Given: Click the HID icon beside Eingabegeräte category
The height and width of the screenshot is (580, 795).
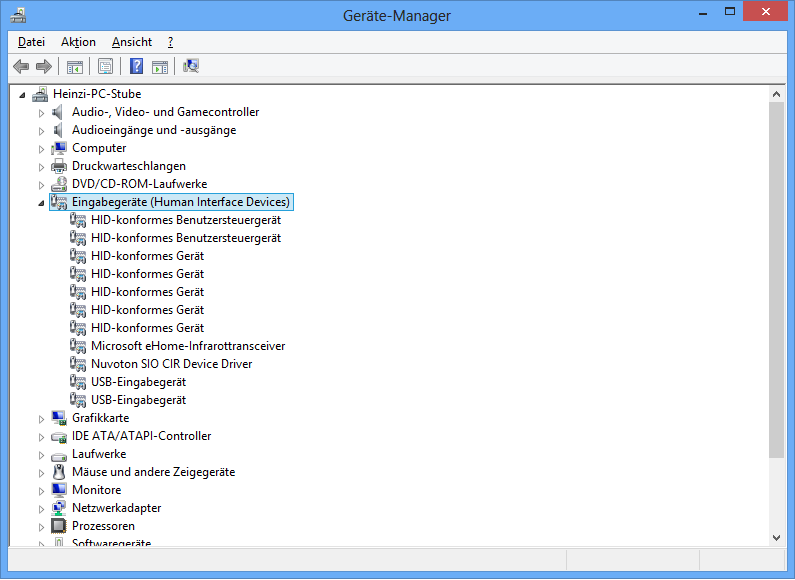Looking at the screenshot, I should 59,202.
